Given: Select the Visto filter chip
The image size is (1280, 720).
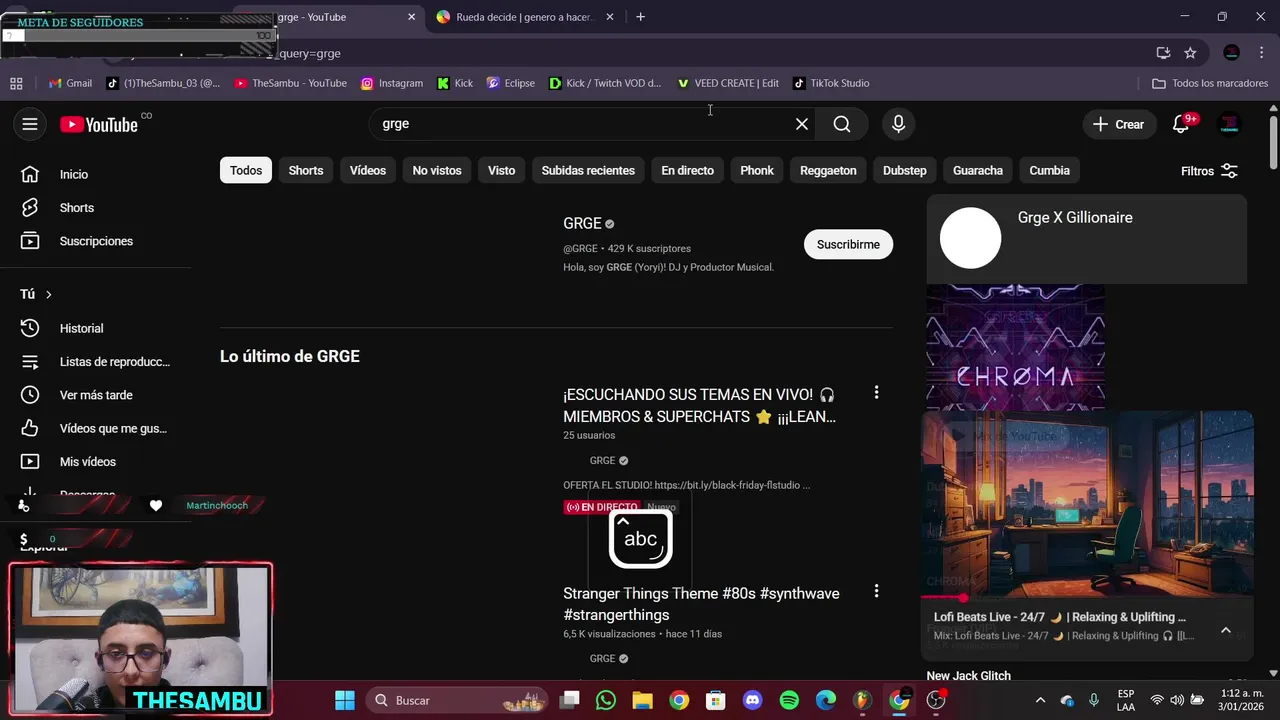Looking at the screenshot, I should coord(501,170).
